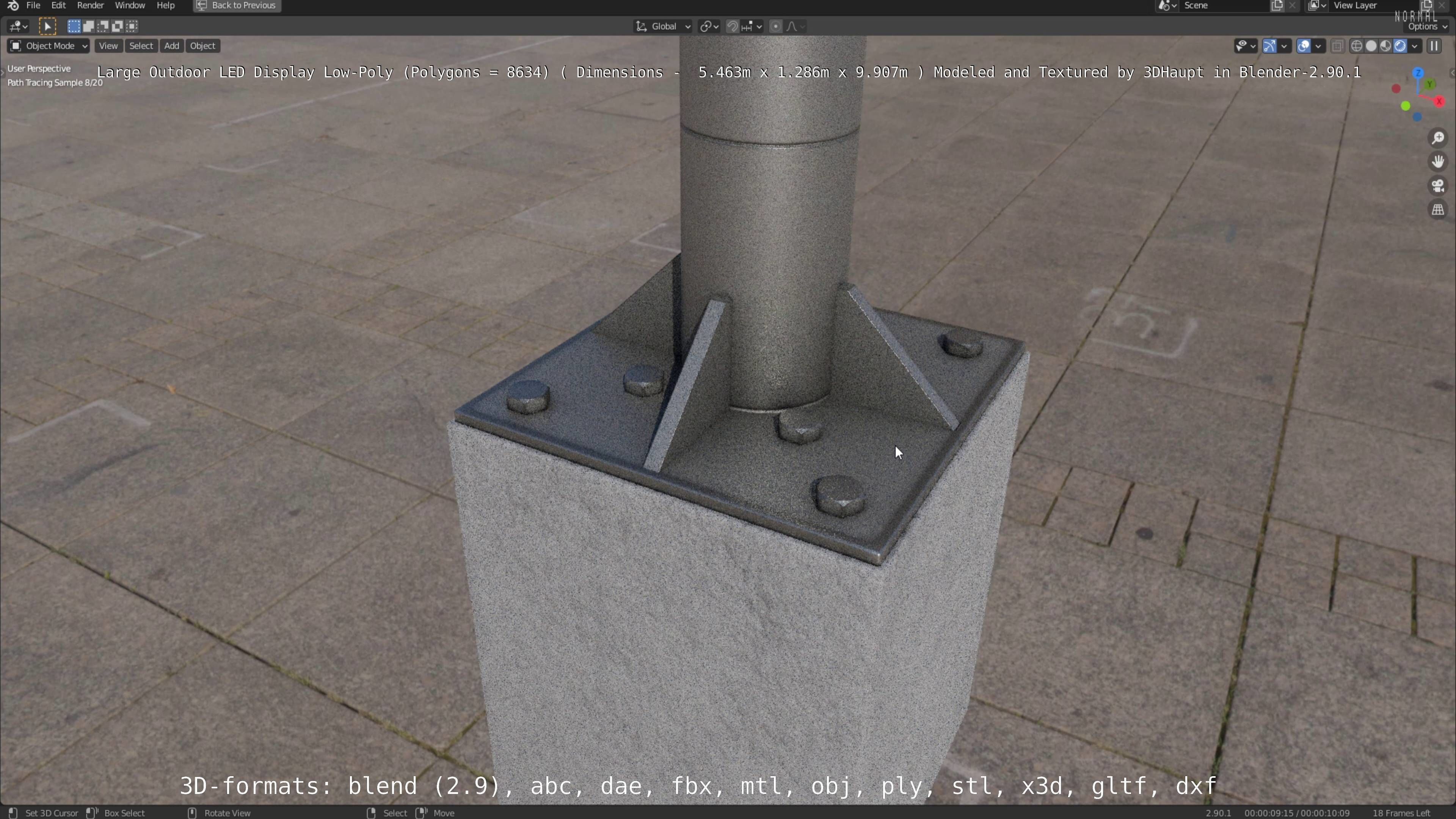Switch to Material Preview shading
1456x819 pixels.
pyautogui.click(x=1386, y=46)
